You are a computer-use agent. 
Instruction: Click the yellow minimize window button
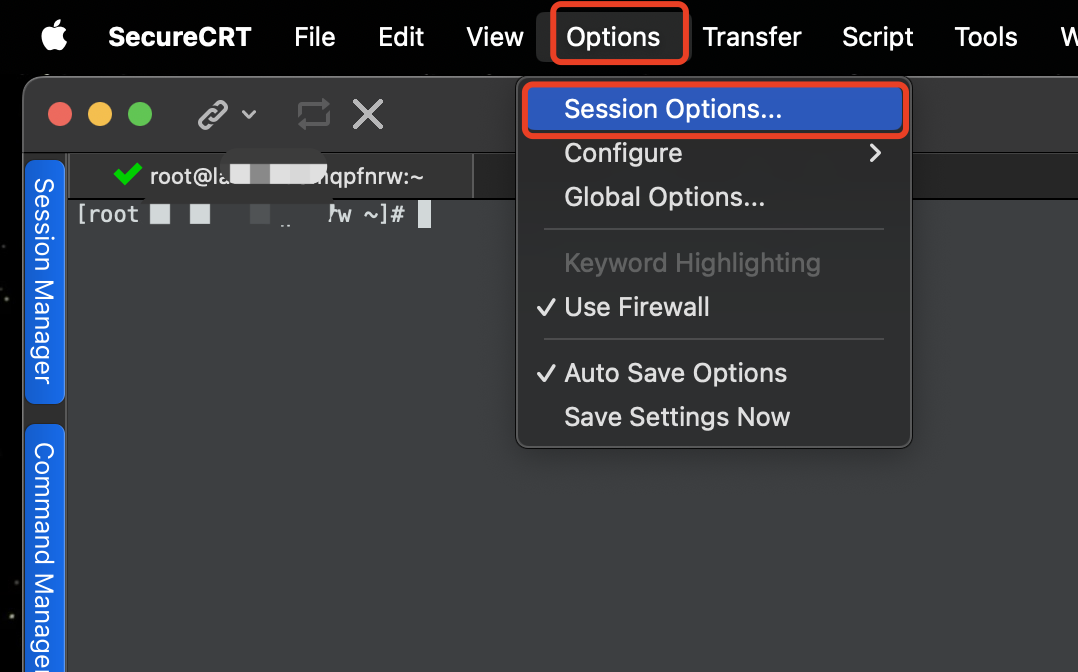[100, 114]
